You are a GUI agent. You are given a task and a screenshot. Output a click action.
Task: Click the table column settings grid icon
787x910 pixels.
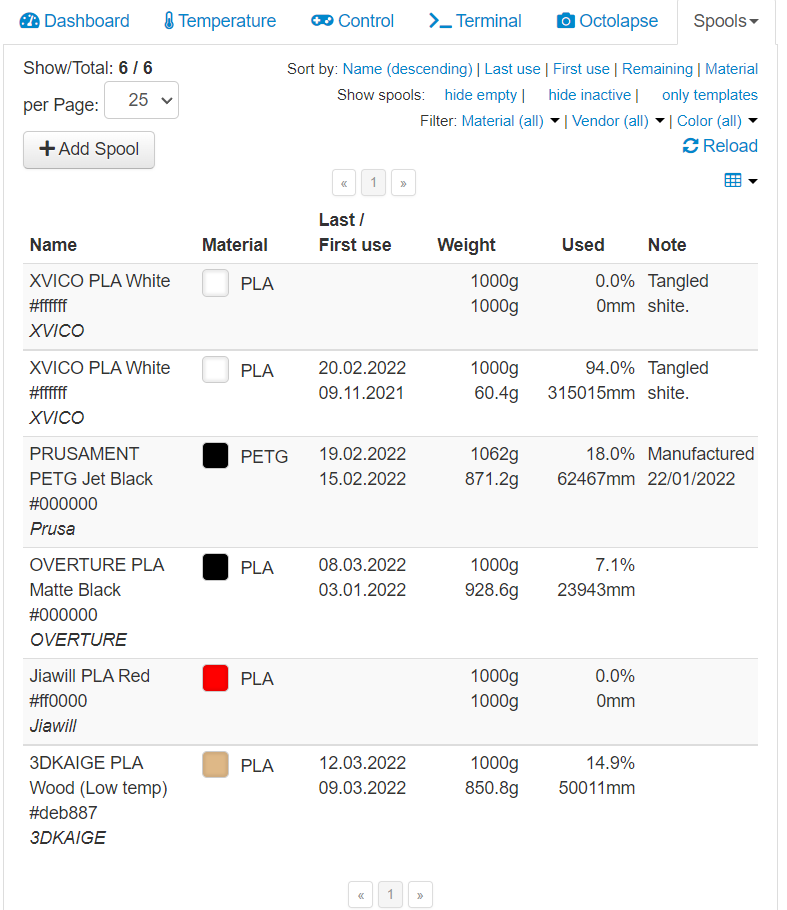pyautogui.click(x=735, y=178)
